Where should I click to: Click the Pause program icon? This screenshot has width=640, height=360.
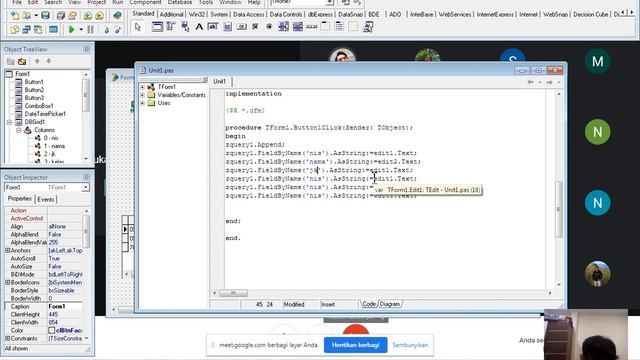[x=91, y=29]
